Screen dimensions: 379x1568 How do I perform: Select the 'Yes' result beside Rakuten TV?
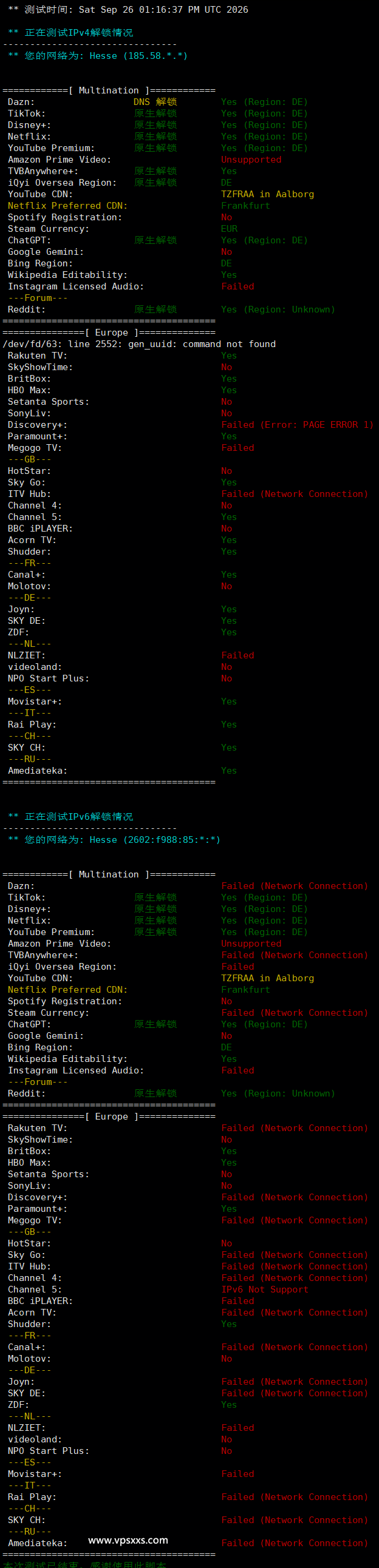click(229, 356)
